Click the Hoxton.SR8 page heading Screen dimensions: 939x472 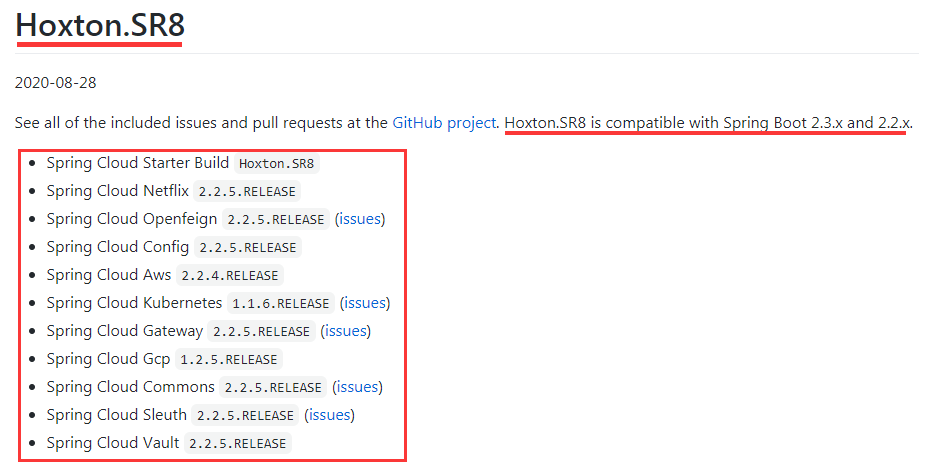click(100, 25)
